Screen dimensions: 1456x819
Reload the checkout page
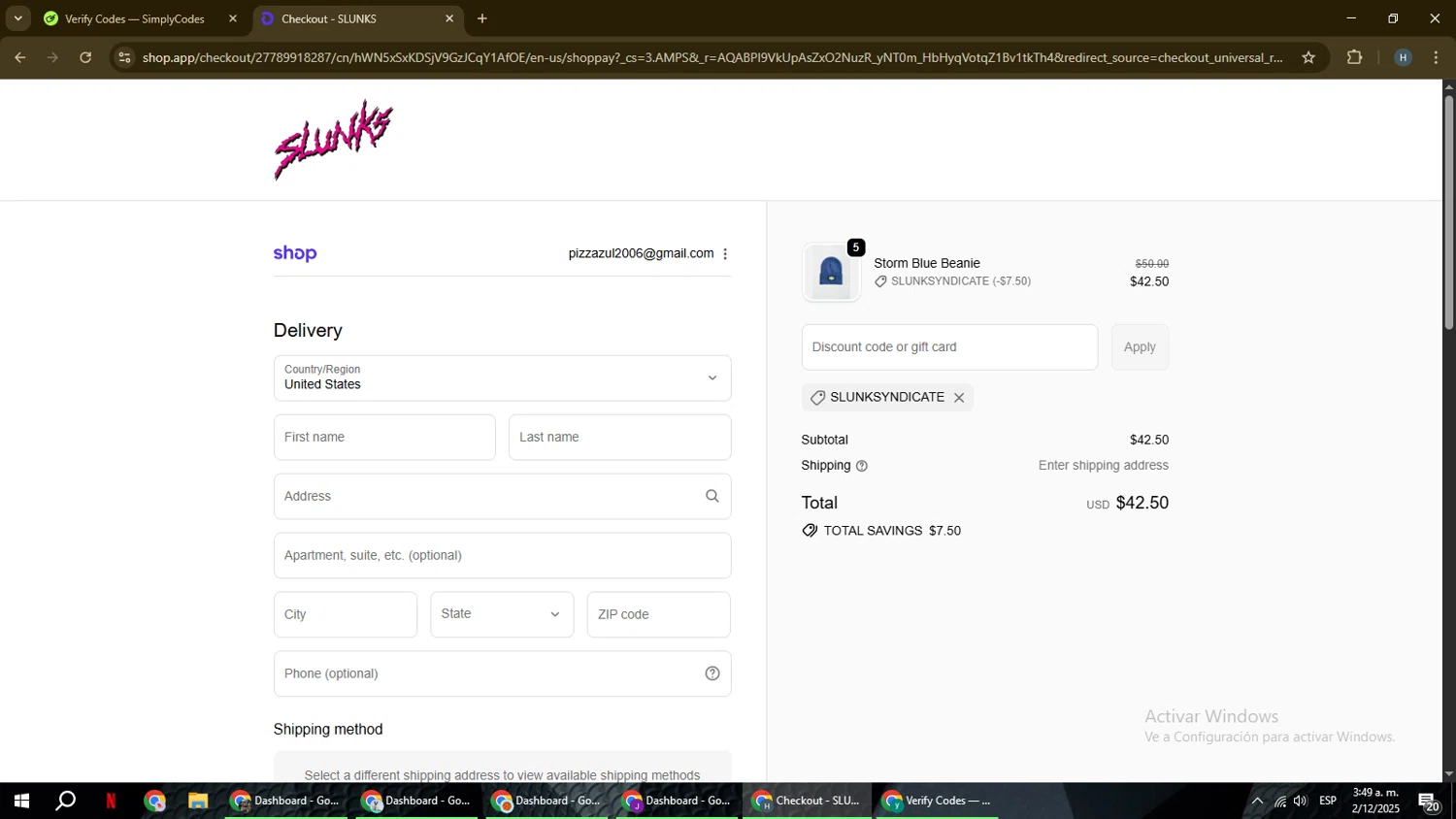(x=85, y=57)
